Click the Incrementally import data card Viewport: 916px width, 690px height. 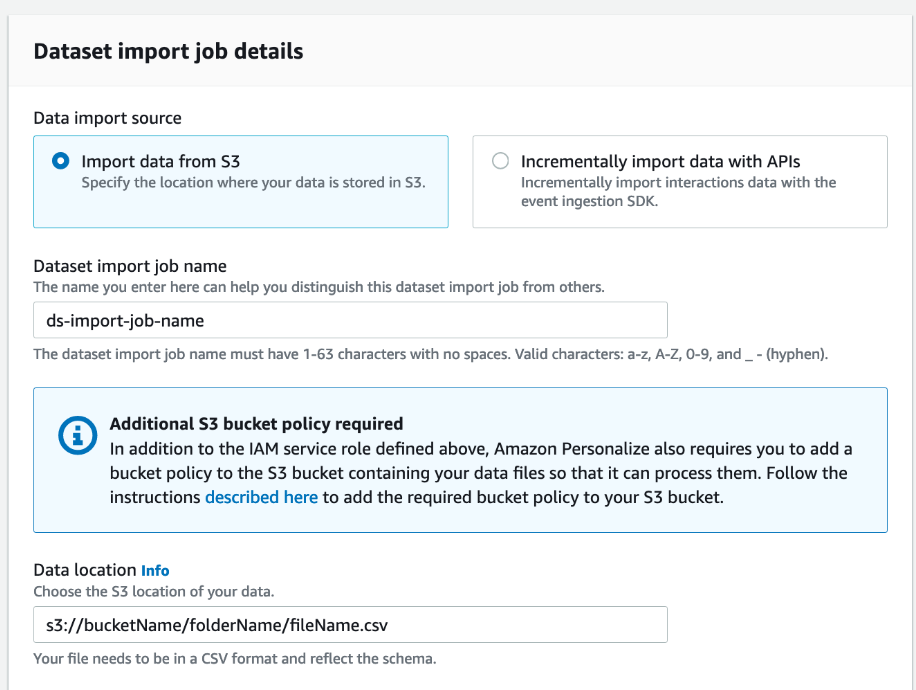pos(679,182)
